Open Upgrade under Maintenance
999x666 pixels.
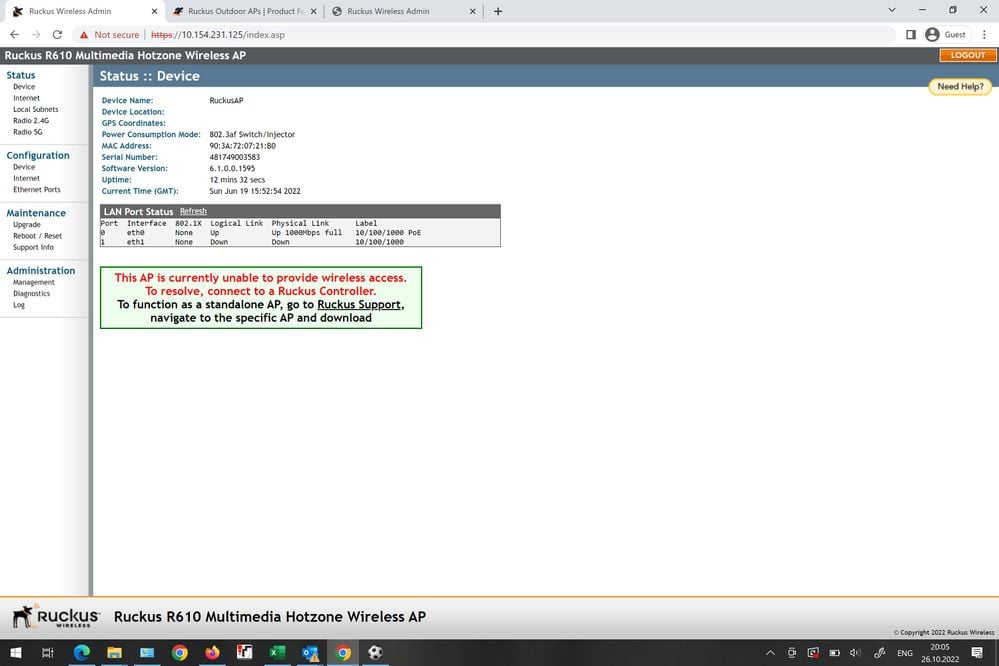27,225
